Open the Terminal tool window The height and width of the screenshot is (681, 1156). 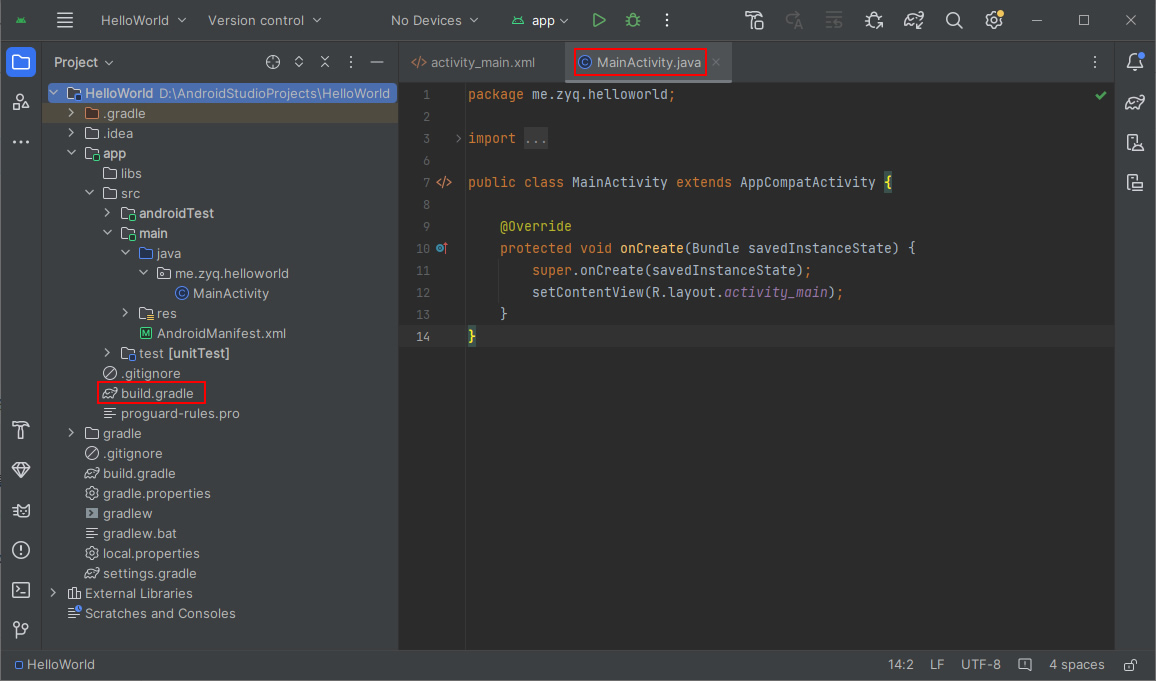(21, 590)
